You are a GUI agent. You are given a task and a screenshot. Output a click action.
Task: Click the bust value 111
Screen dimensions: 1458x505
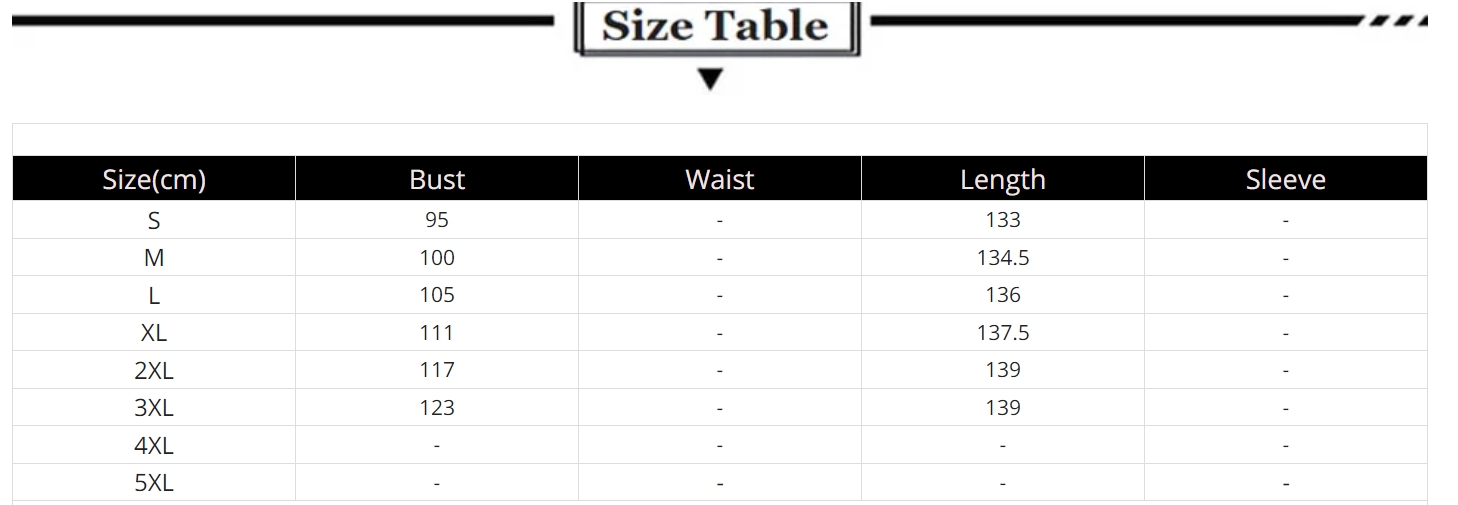pos(437,333)
